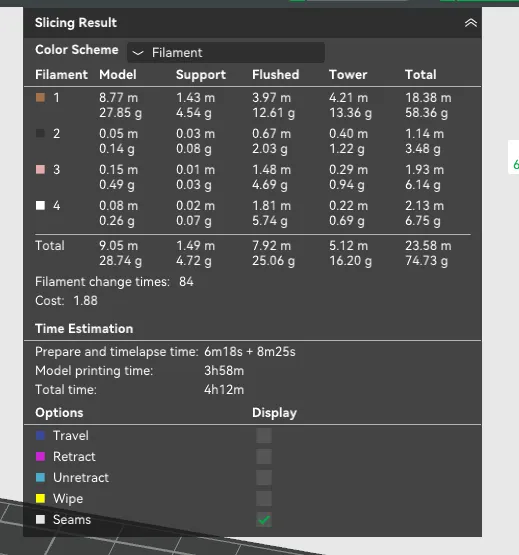Viewport: 519px width, 555px height.
Task: Click filament 1 brown color swatch
Action: click(x=40, y=97)
